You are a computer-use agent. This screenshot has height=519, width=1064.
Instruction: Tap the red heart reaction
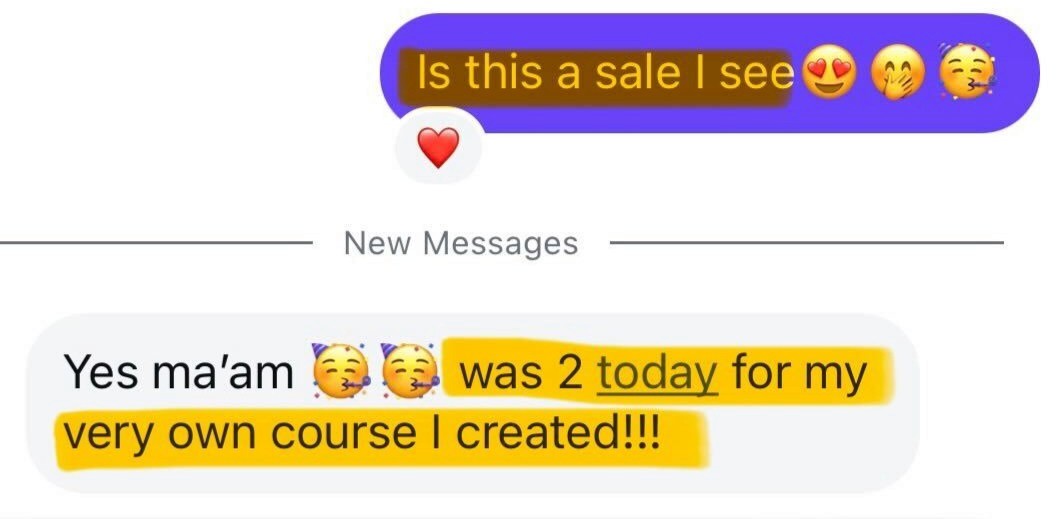[438, 147]
